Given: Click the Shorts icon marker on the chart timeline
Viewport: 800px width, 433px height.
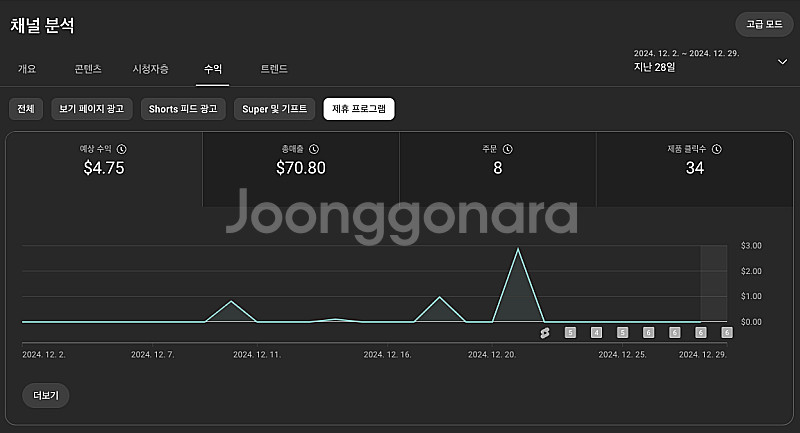Looking at the screenshot, I should [x=545, y=333].
